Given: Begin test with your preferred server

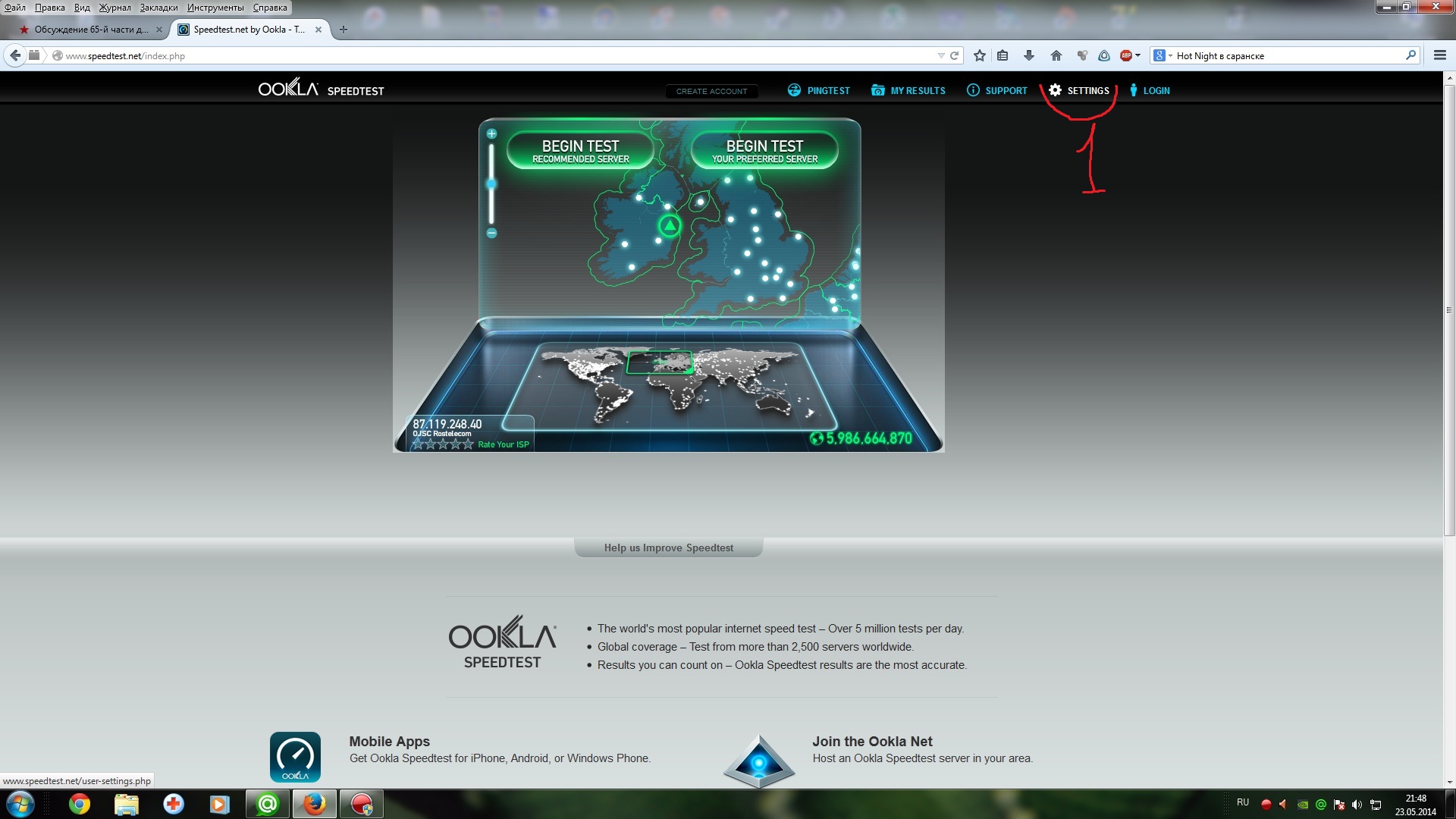Looking at the screenshot, I should pos(764,150).
